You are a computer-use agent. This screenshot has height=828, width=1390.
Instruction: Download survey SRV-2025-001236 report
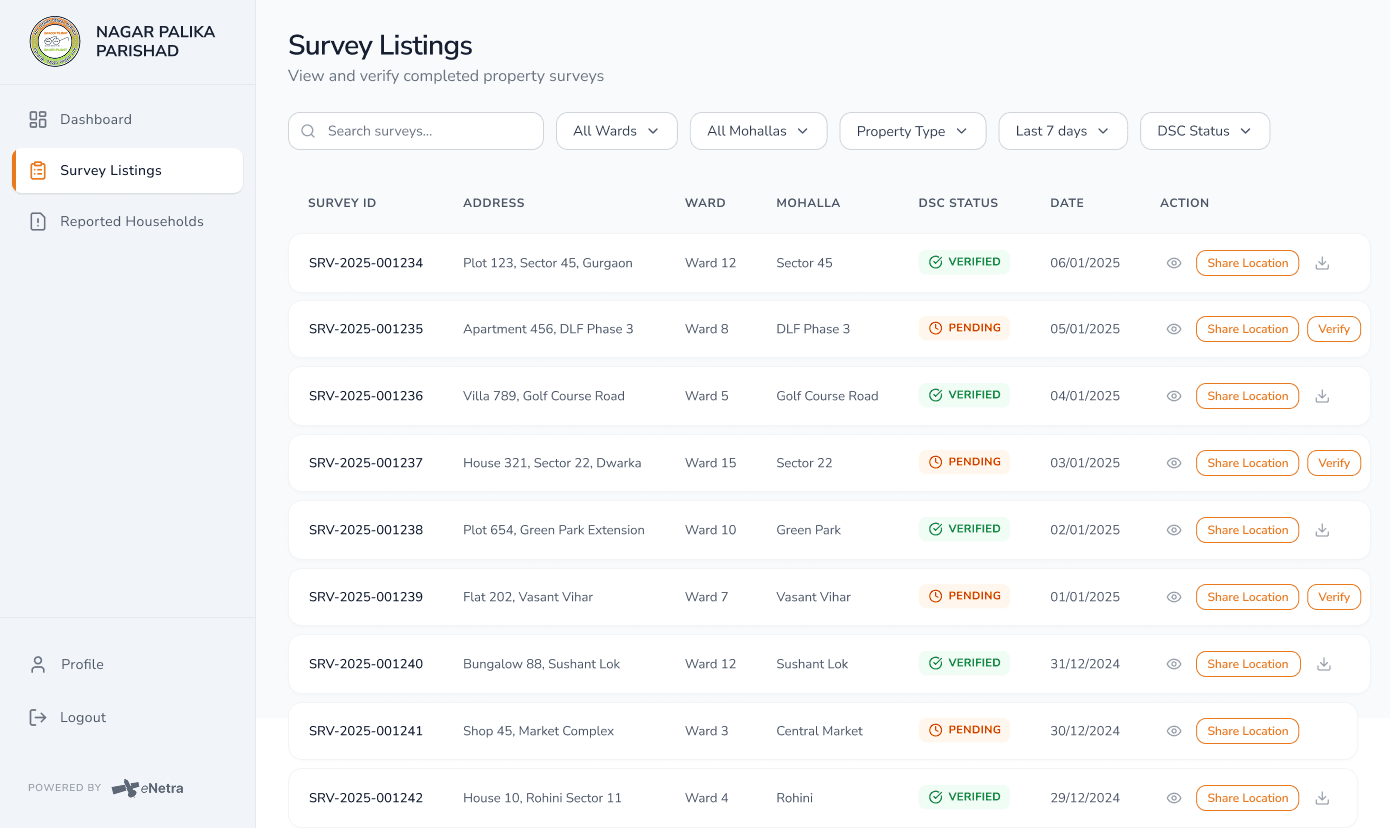pyautogui.click(x=1322, y=396)
